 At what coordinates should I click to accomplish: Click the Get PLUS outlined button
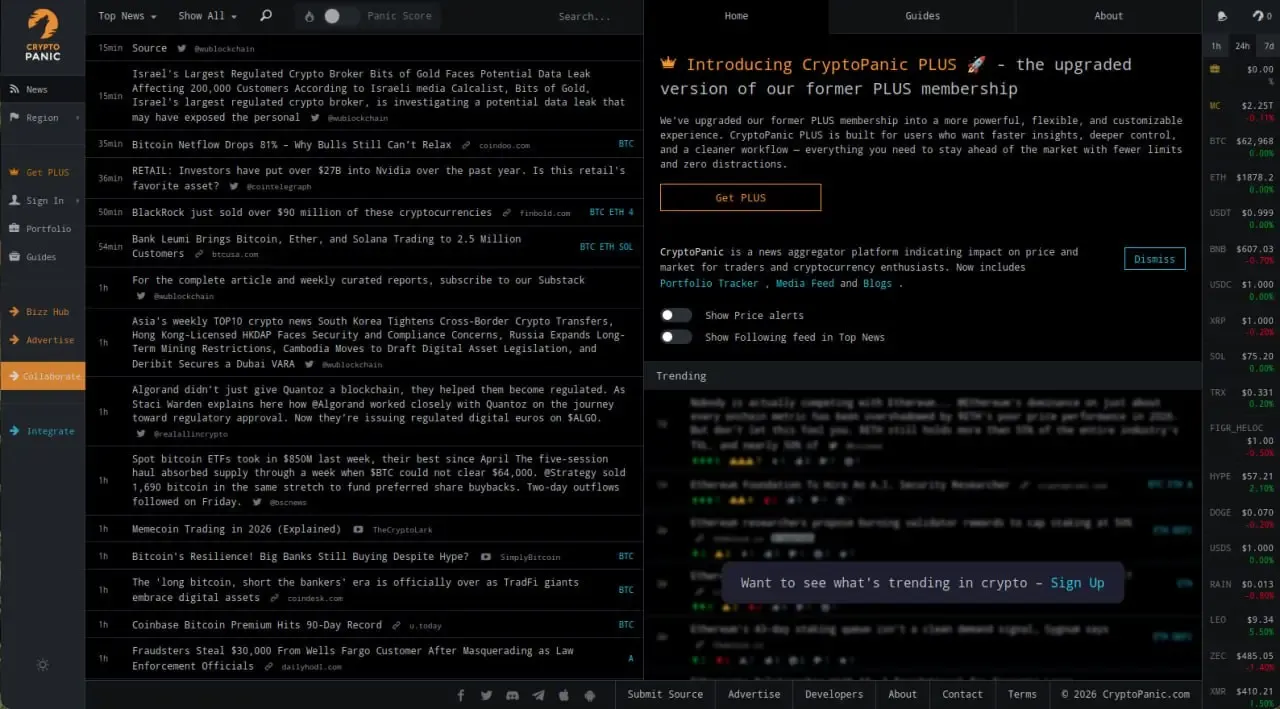click(740, 197)
